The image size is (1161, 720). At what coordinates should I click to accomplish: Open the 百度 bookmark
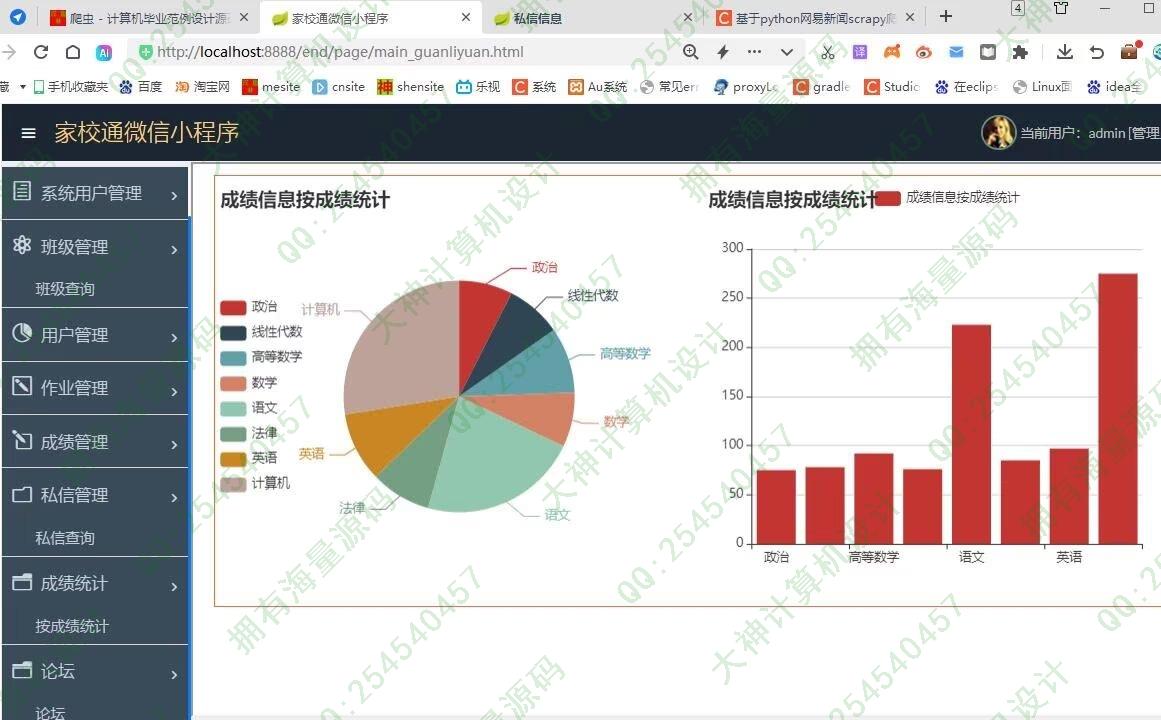point(141,87)
